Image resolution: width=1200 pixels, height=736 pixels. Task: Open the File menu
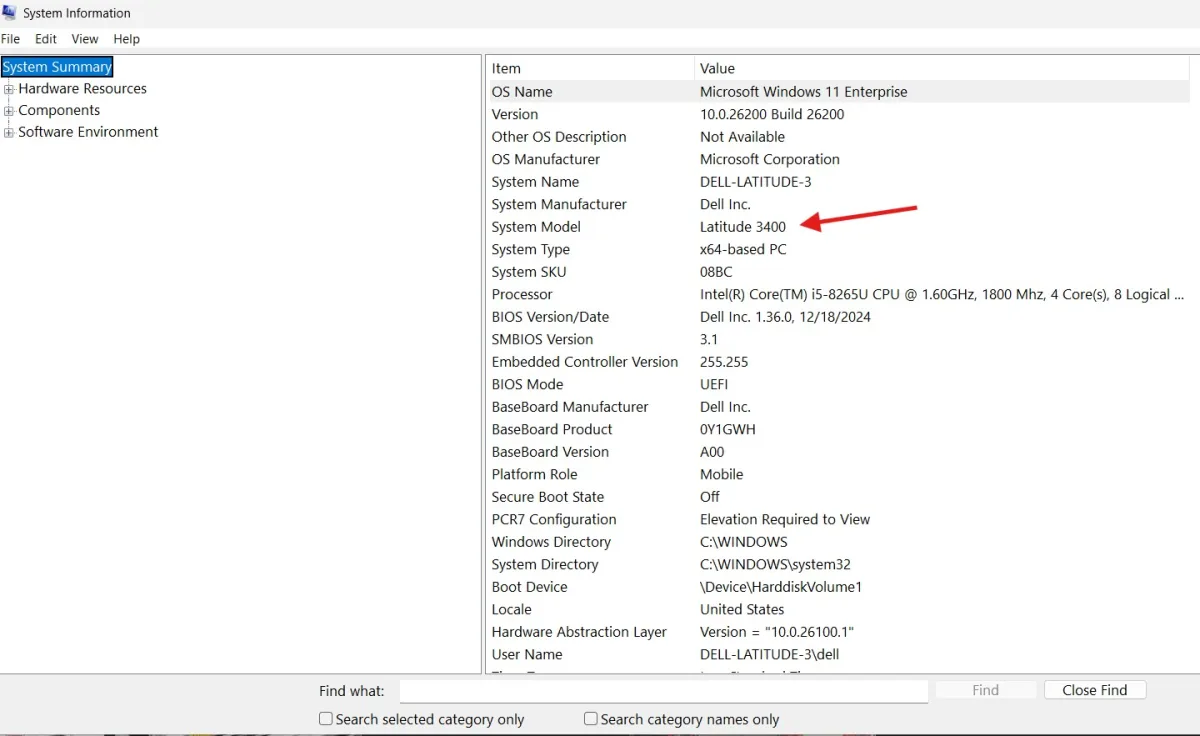[10, 39]
